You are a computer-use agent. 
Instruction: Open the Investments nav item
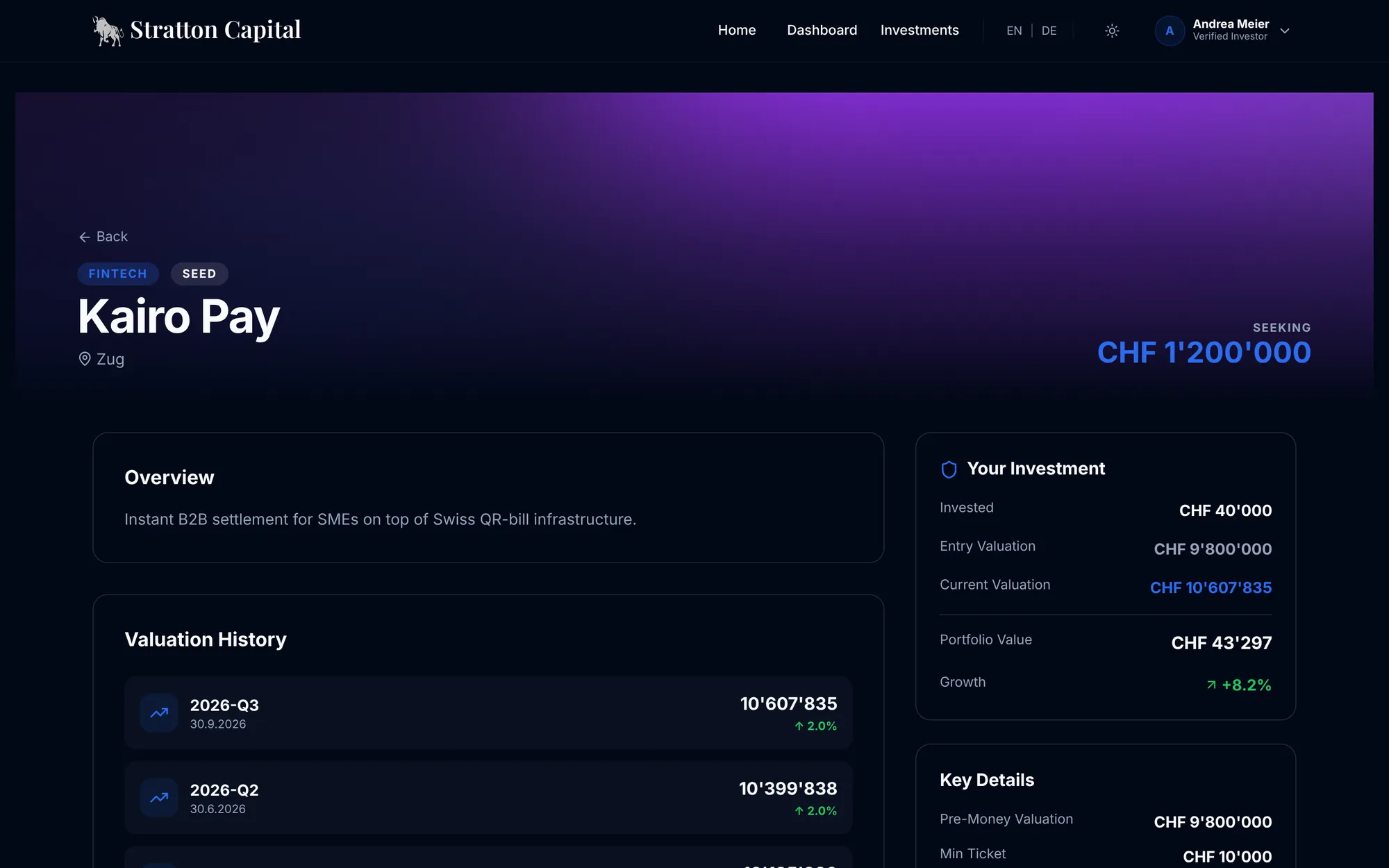coord(920,30)
